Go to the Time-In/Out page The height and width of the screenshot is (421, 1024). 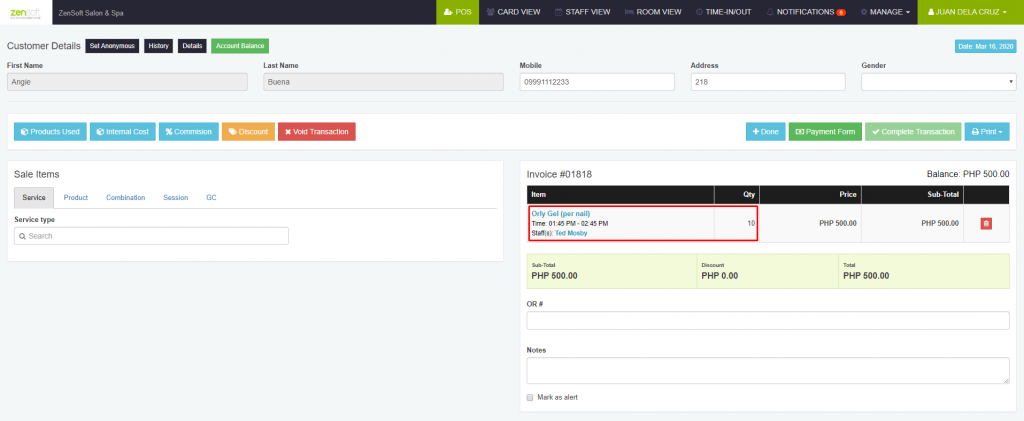point(724,12)
